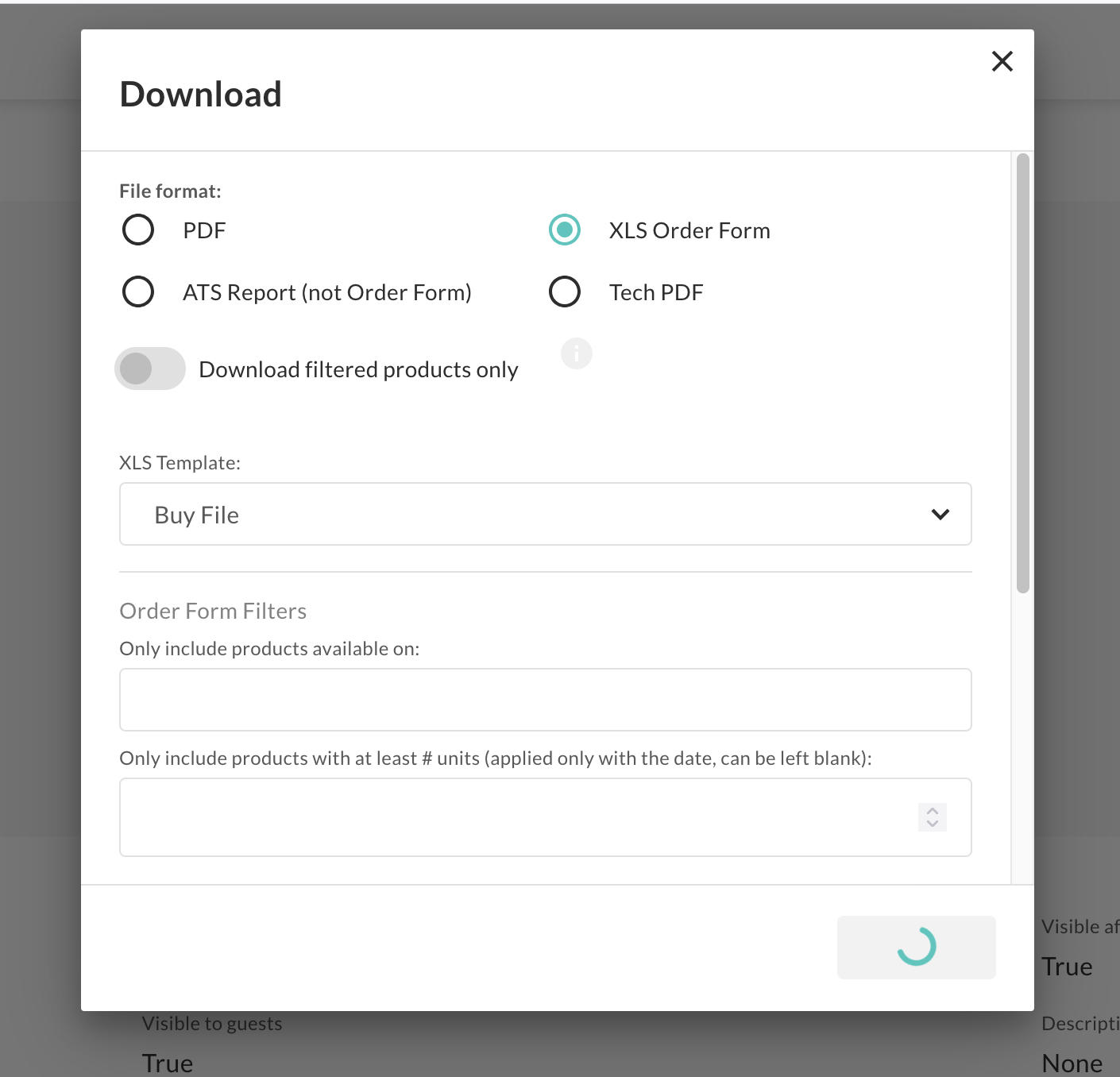Select the PDF file format
The image size is (1120, 1077).
[137, 230]
